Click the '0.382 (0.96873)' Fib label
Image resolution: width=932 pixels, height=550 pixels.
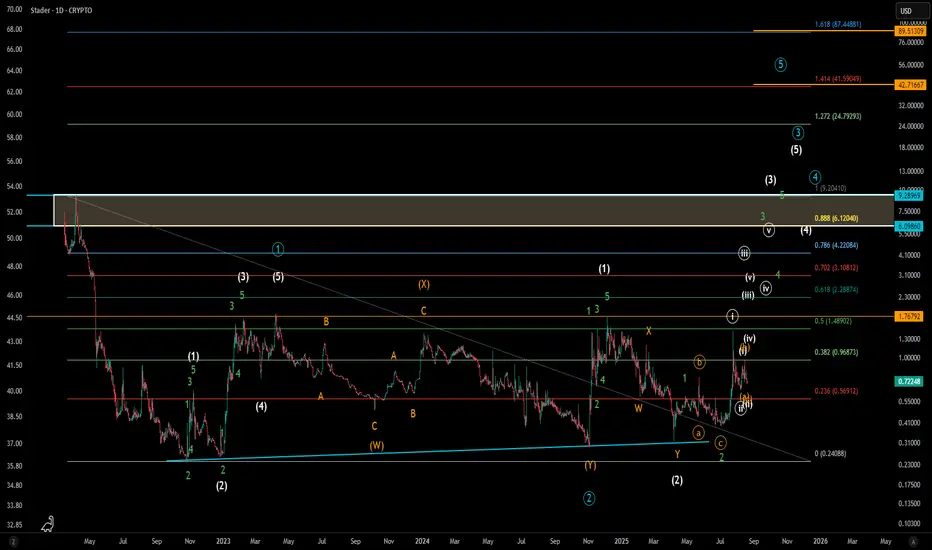coord(836,352)
